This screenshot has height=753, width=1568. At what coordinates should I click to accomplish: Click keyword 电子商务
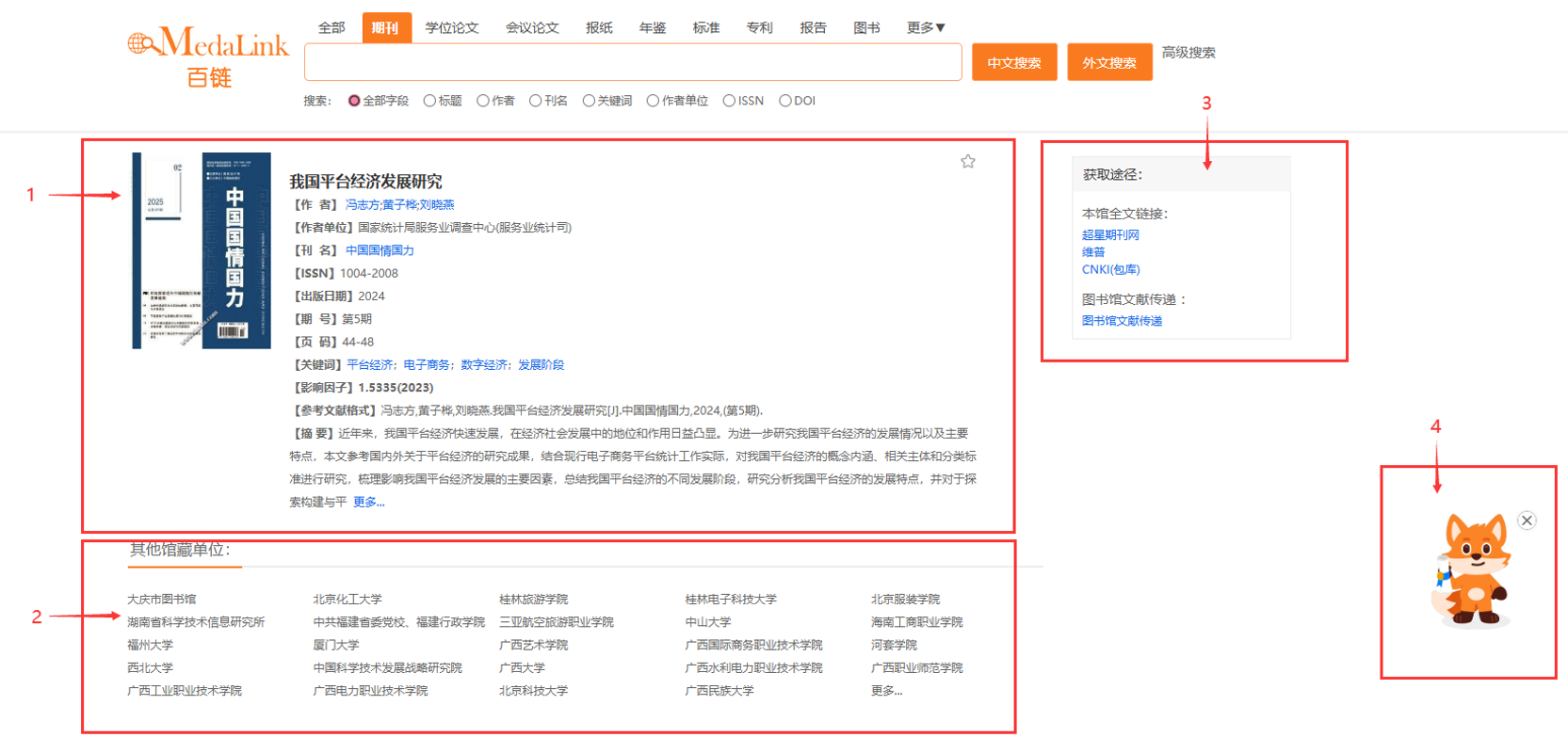click(x=427, y=365)
